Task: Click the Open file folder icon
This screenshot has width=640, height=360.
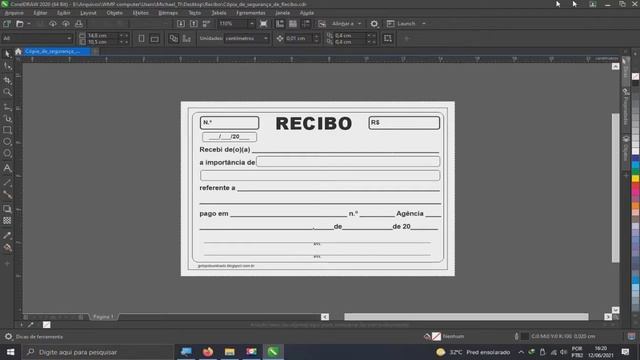Action: click(x=20, y=24)
